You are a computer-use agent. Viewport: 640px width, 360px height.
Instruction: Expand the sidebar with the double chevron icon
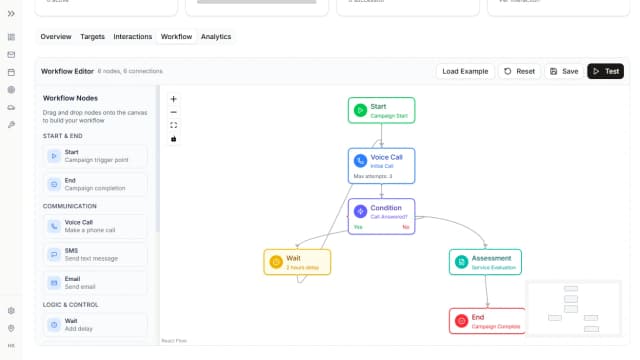tap(11, 13)
